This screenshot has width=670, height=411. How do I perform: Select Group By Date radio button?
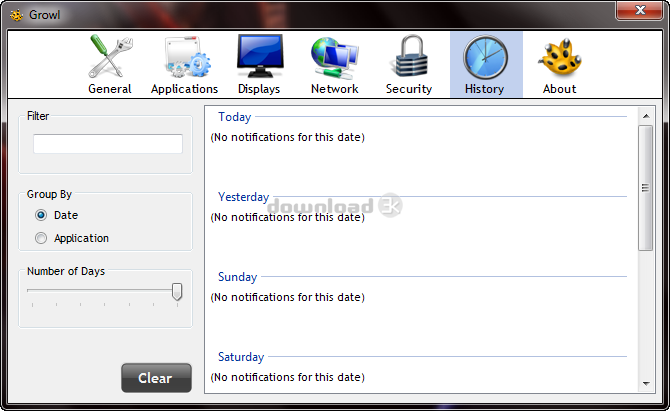[41, 215]
